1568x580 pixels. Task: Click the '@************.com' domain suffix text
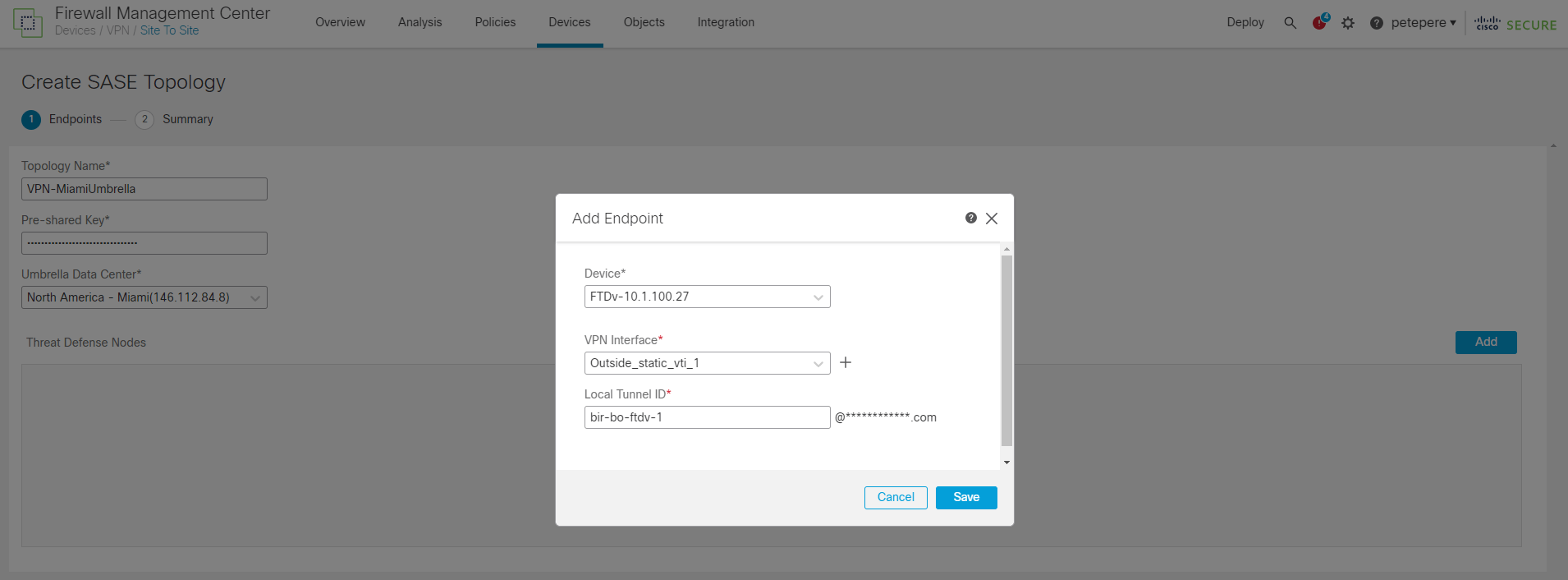[x=886, y=417]
